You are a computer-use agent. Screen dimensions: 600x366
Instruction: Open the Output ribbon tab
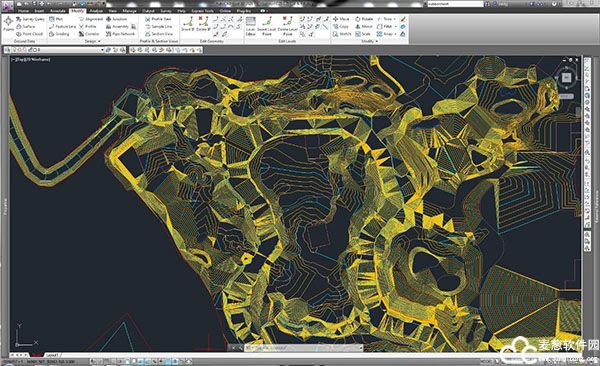[x=148, y=11]
